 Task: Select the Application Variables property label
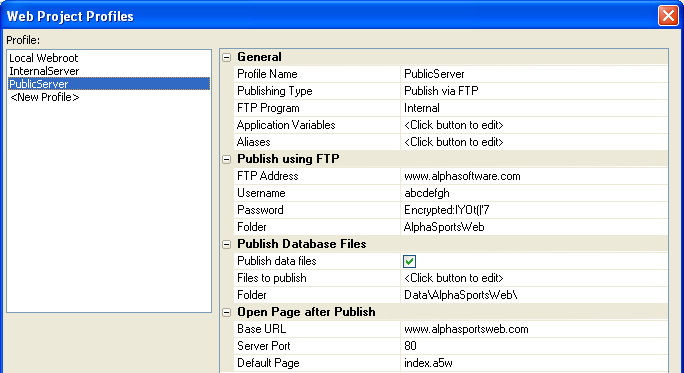tap(286, 125)
